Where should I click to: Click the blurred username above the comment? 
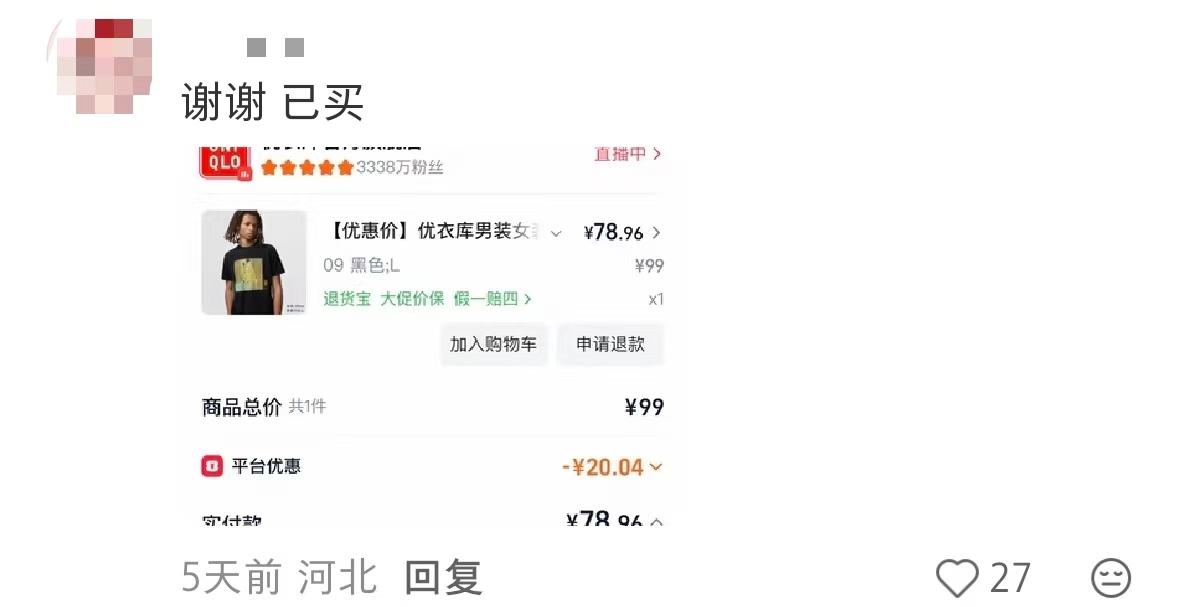275,47
